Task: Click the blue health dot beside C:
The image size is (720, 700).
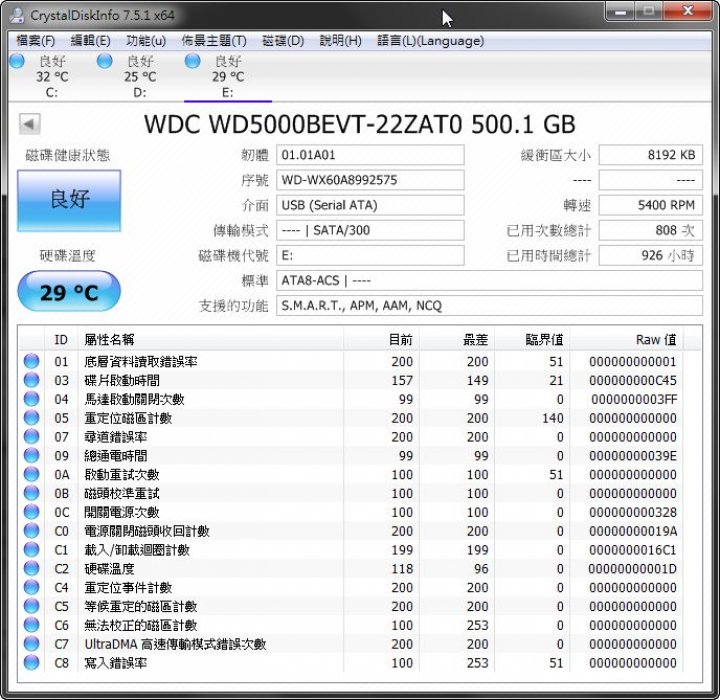Action: pyautogui.click(x=17, y=61)
